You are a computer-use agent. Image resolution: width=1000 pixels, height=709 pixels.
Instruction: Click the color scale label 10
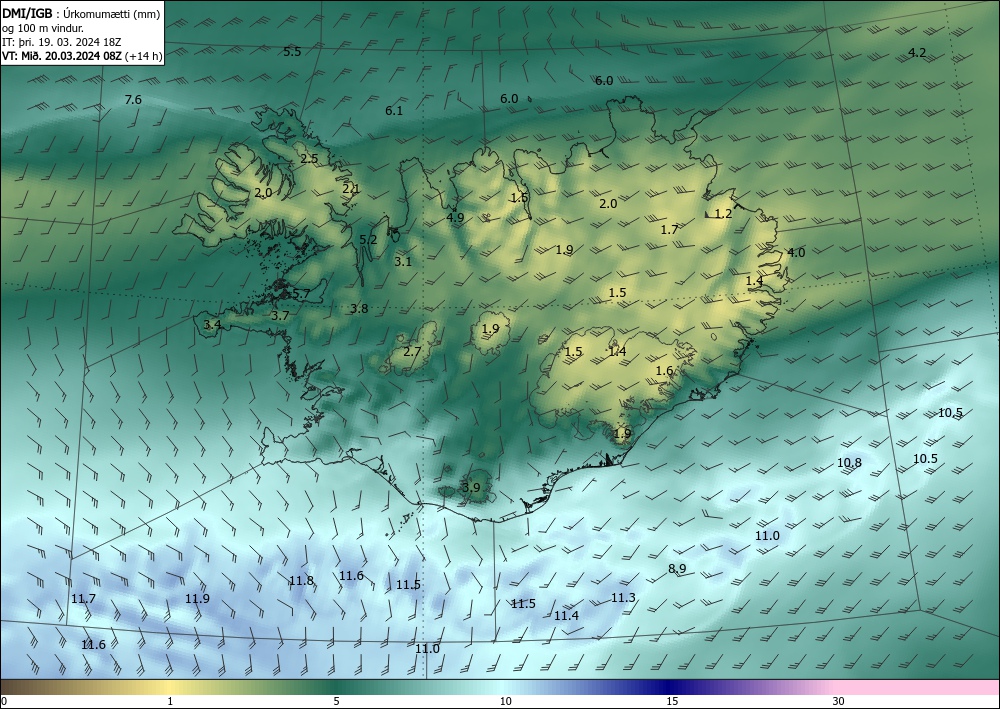click(506, 701)
